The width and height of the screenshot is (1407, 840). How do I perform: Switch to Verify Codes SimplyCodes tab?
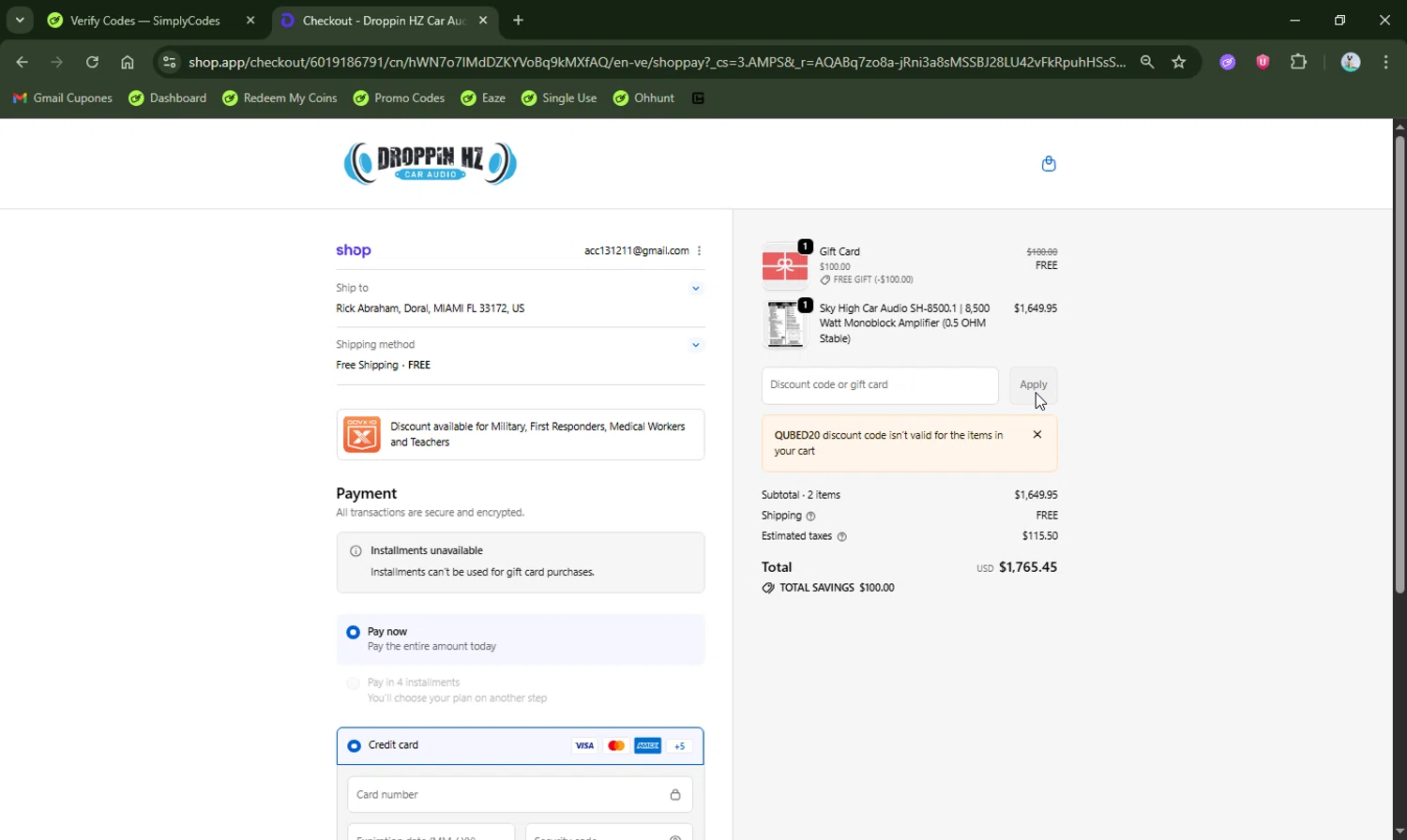coord(145,21)
